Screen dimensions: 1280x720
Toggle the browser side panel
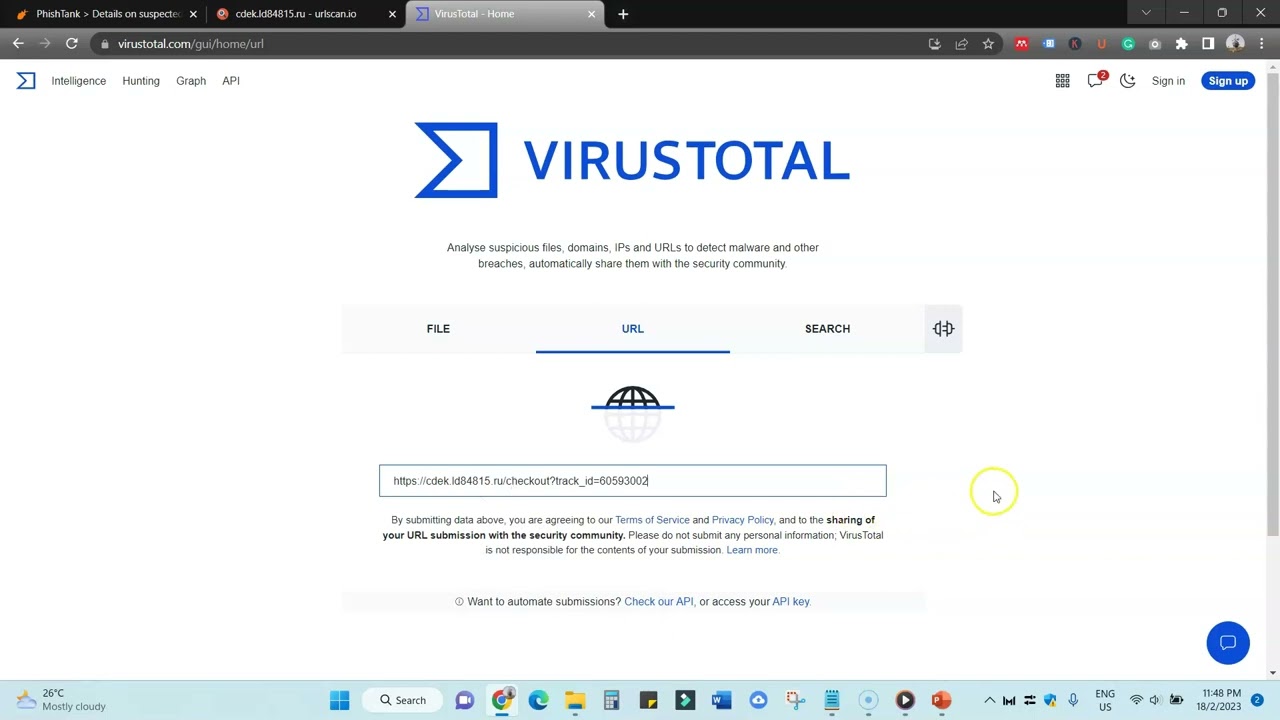click(1208, 44)
